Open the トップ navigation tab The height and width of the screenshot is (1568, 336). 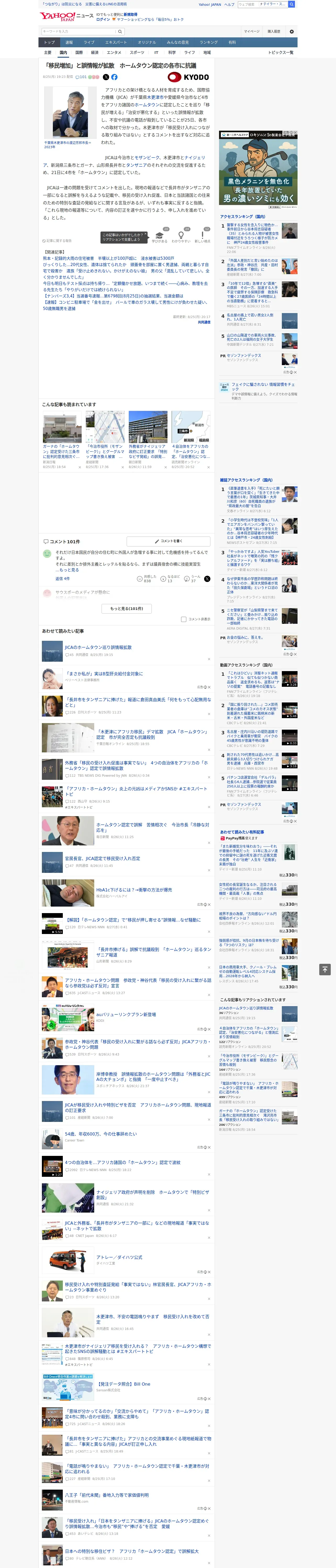tap(49, 43)
